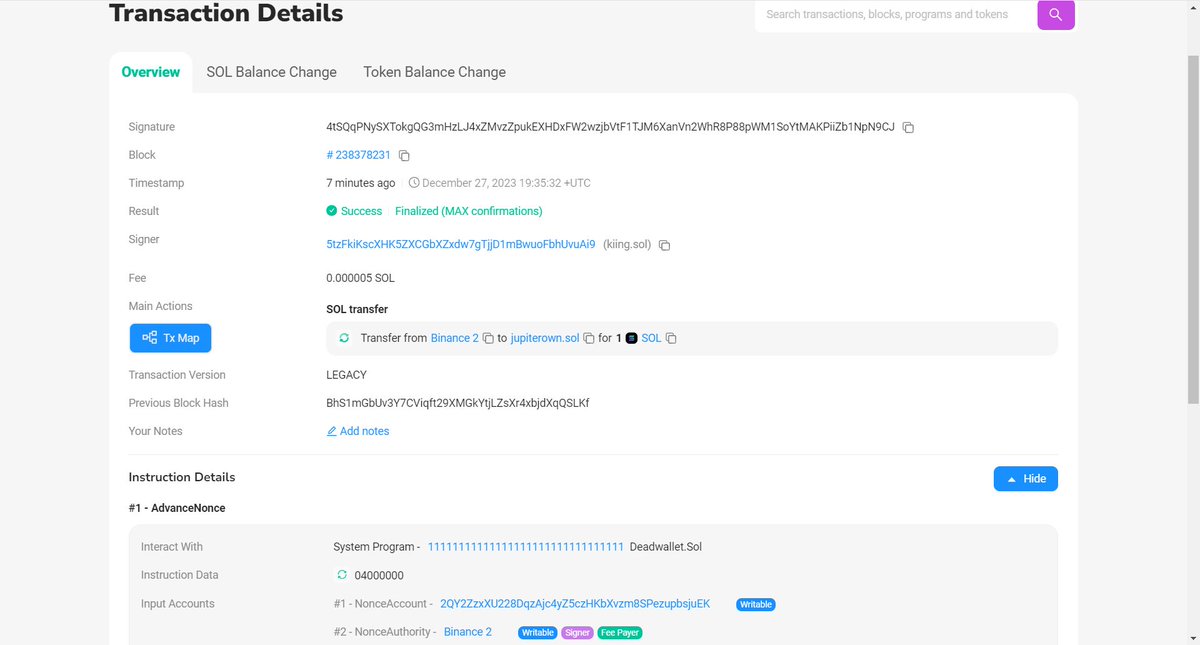1200x645 pixels.
Task: Click the #1 - AdvanceNonce heading
Action: coord(177,508)
